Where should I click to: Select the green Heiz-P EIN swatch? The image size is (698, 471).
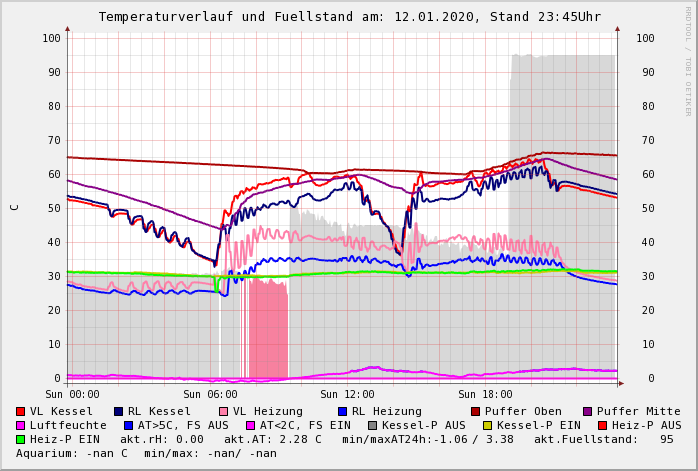pos(21,439)
